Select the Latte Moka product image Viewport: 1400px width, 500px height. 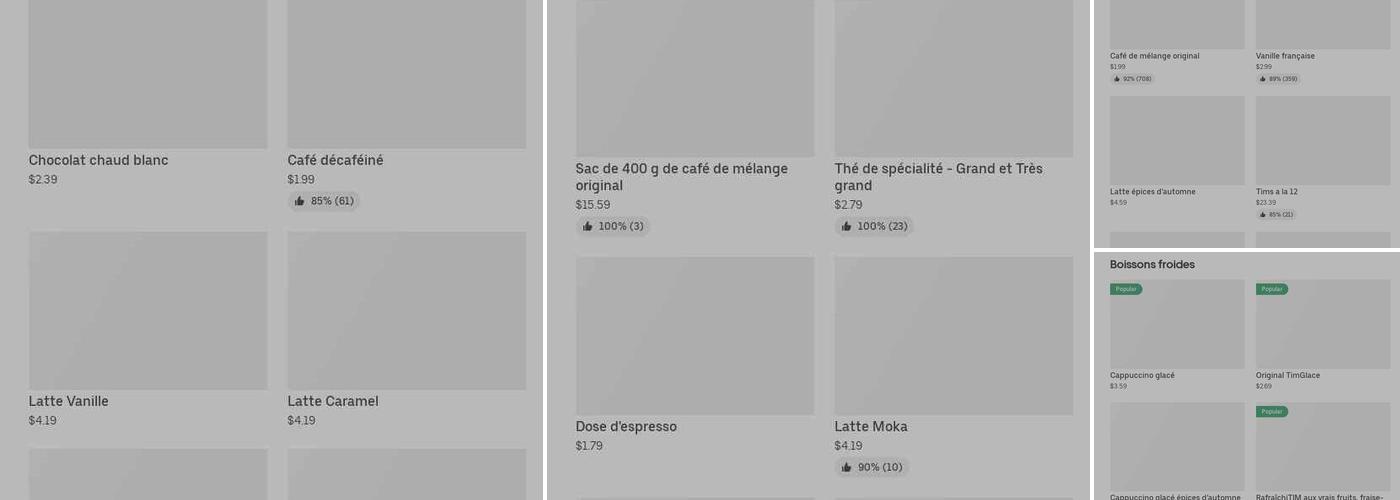click(x=953, y=335)
